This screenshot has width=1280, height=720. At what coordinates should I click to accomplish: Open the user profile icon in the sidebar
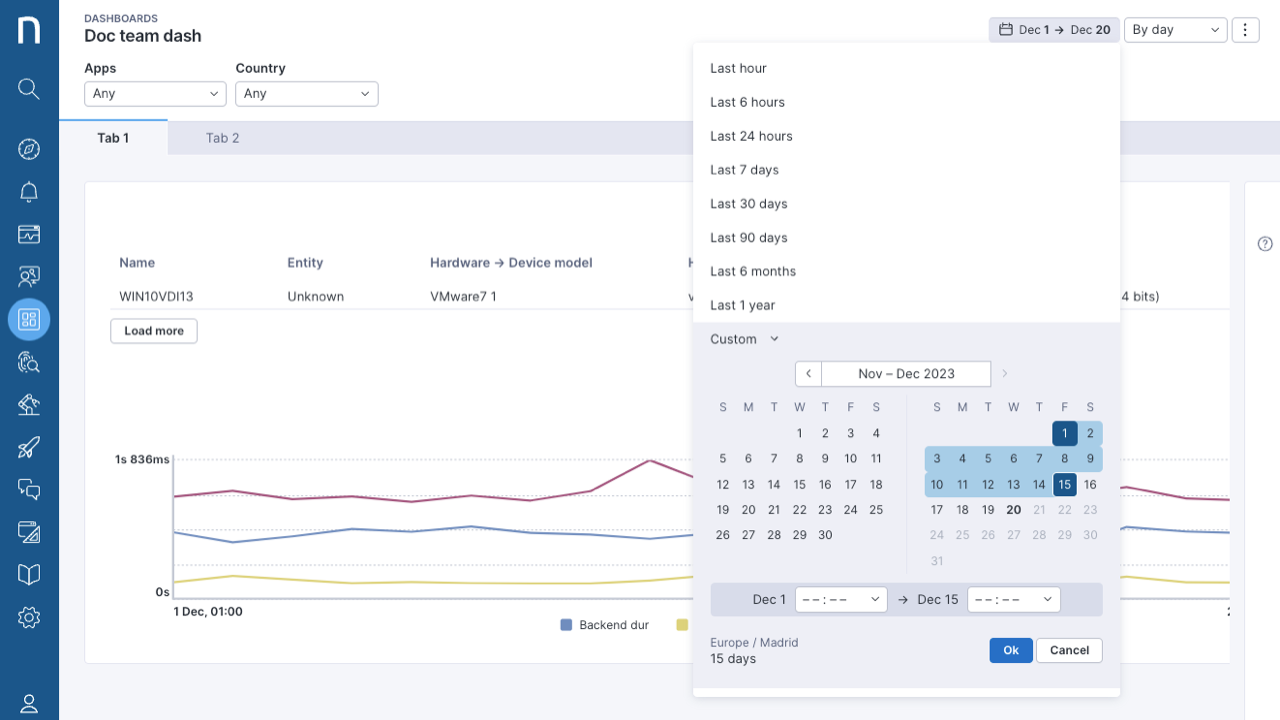29,704
